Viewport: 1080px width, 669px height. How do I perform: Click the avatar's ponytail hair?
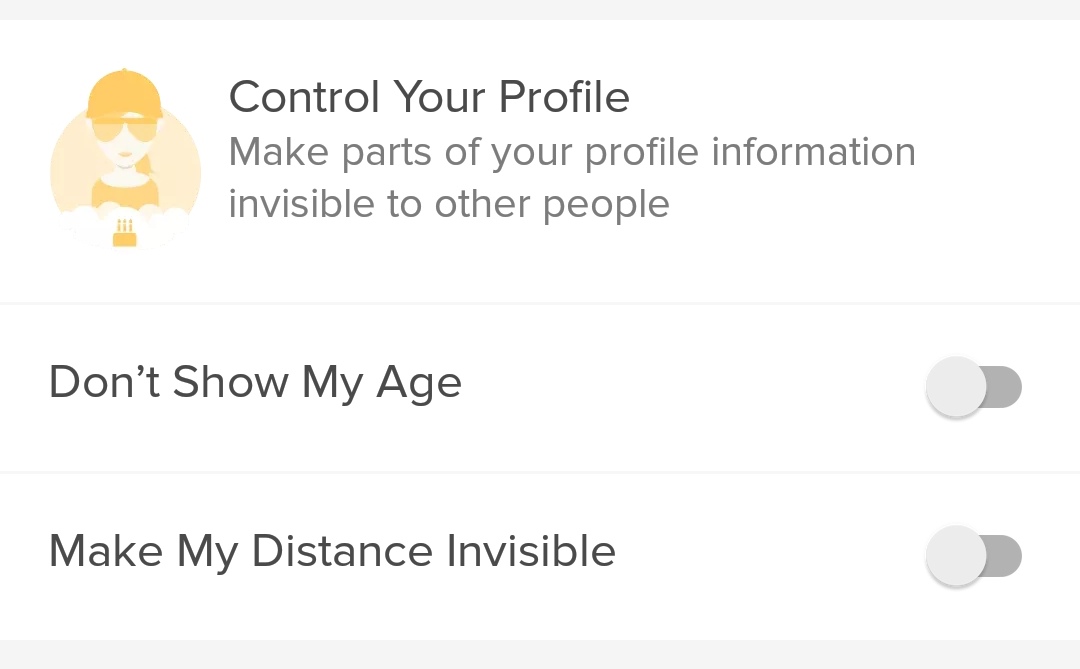(149, 163)
